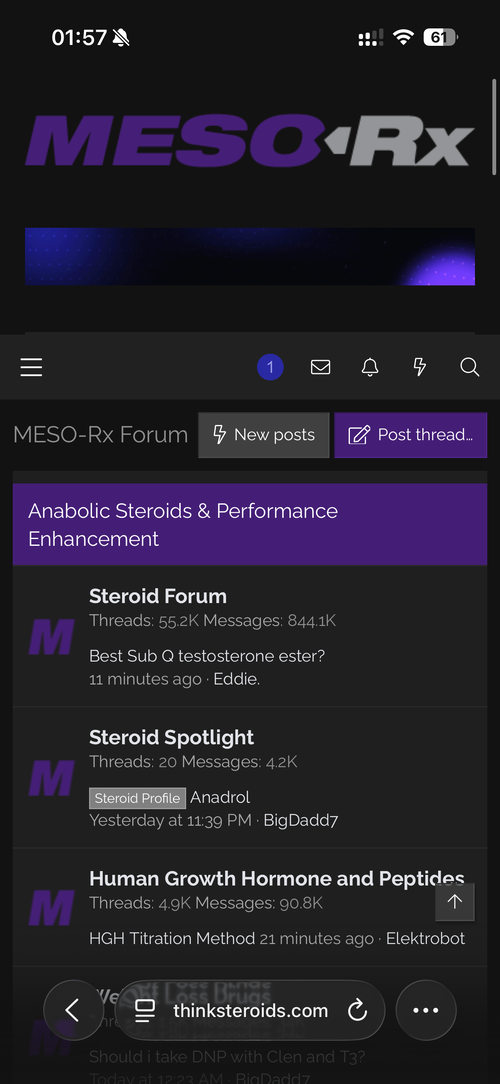This screenshot has width=500, height=1084.
Task: Open the Steroid Spotlight section
Action: coord(172,737)
